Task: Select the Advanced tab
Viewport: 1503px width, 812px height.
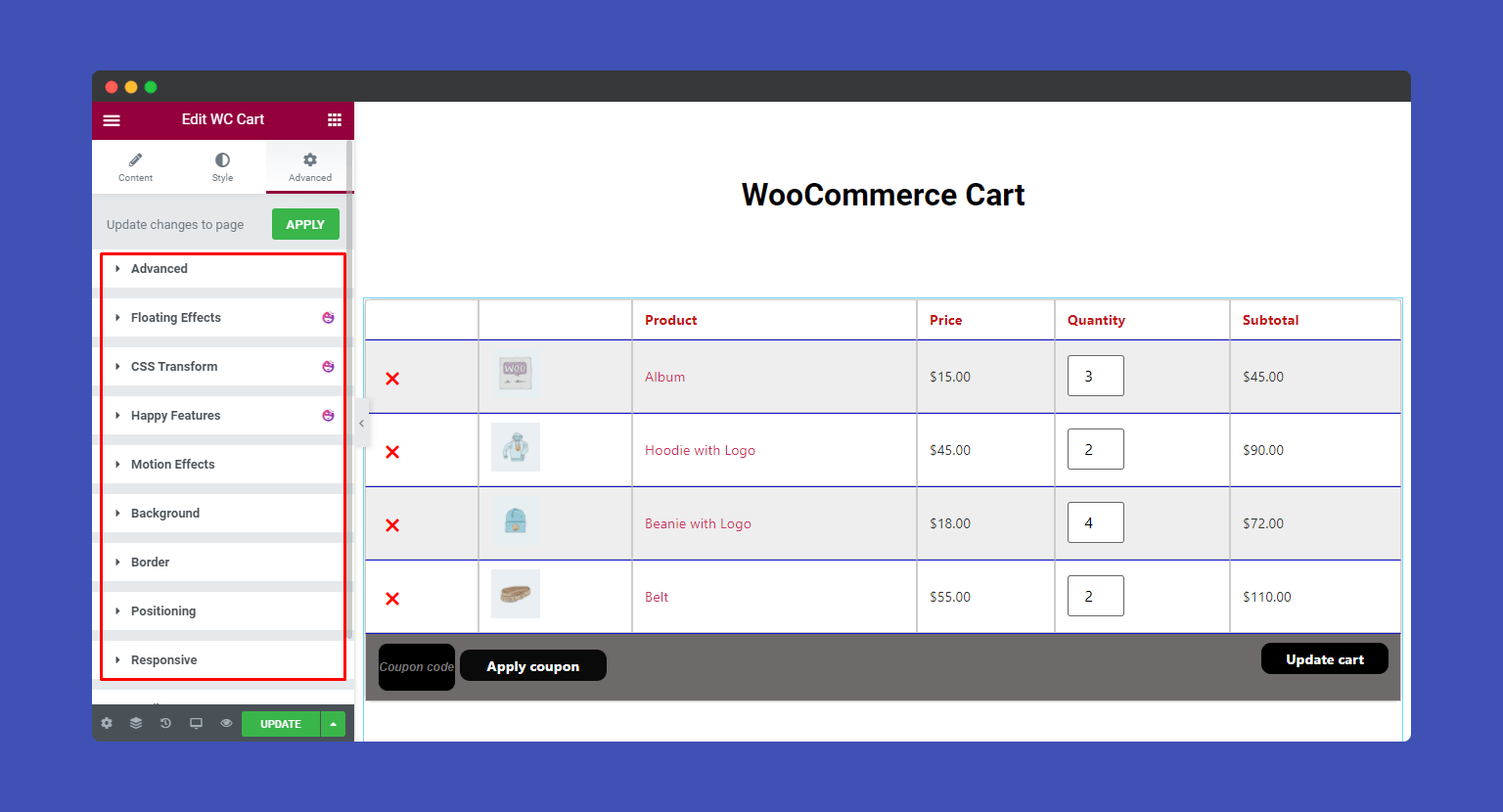Action: (x=309, y=167)
